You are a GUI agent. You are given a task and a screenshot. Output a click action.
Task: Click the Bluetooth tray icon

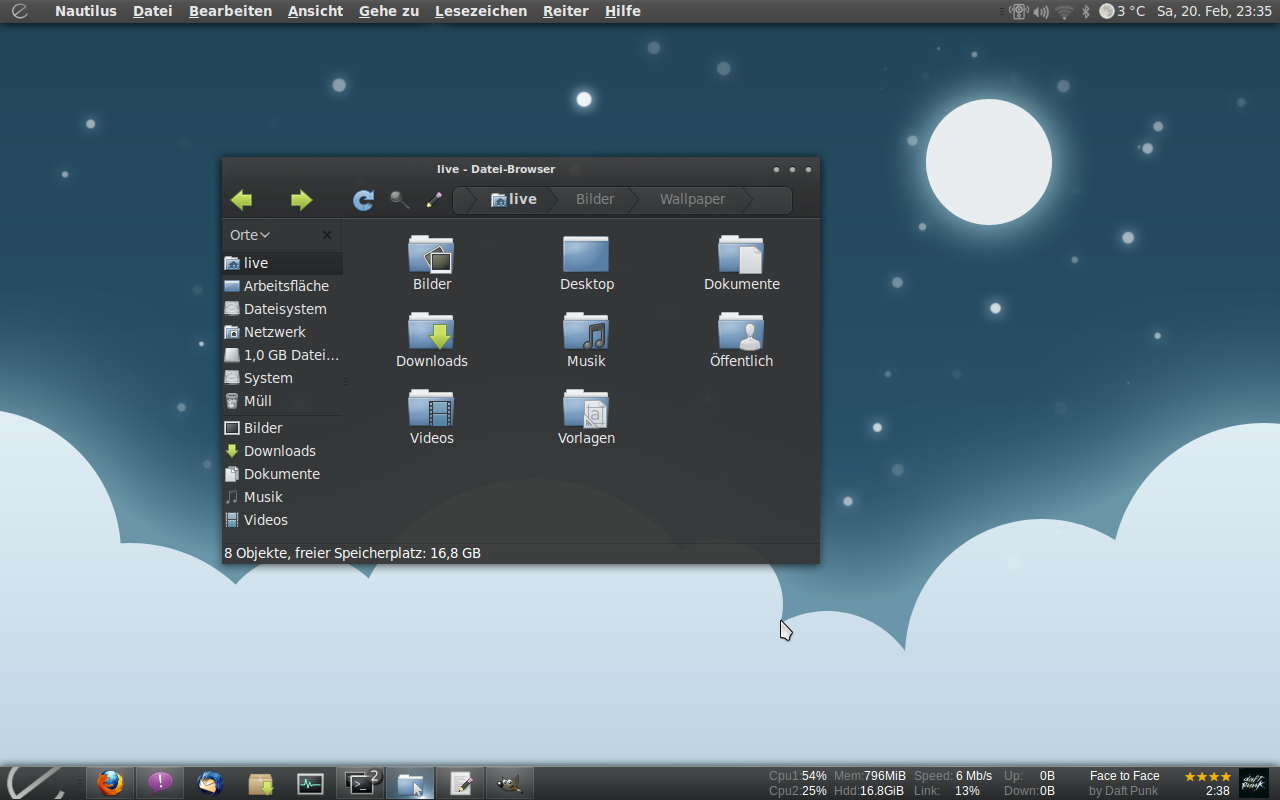pyautogui.click(x=1086, y=11)
